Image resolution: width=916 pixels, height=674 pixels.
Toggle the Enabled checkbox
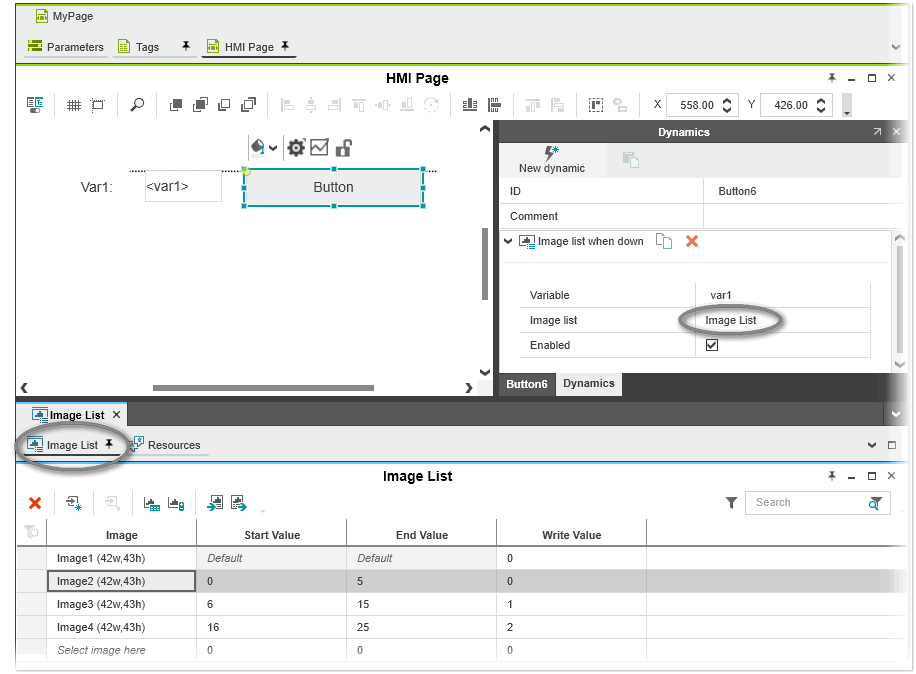[712, 345]
